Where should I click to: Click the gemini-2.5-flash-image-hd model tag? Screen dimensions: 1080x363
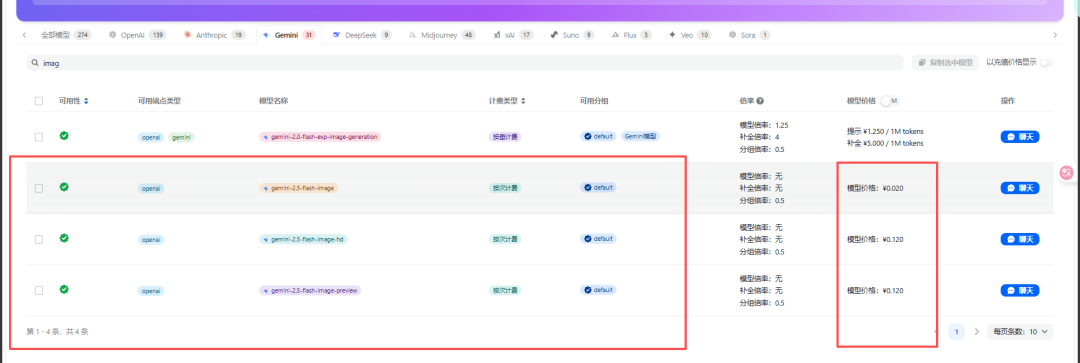point(302,239)
